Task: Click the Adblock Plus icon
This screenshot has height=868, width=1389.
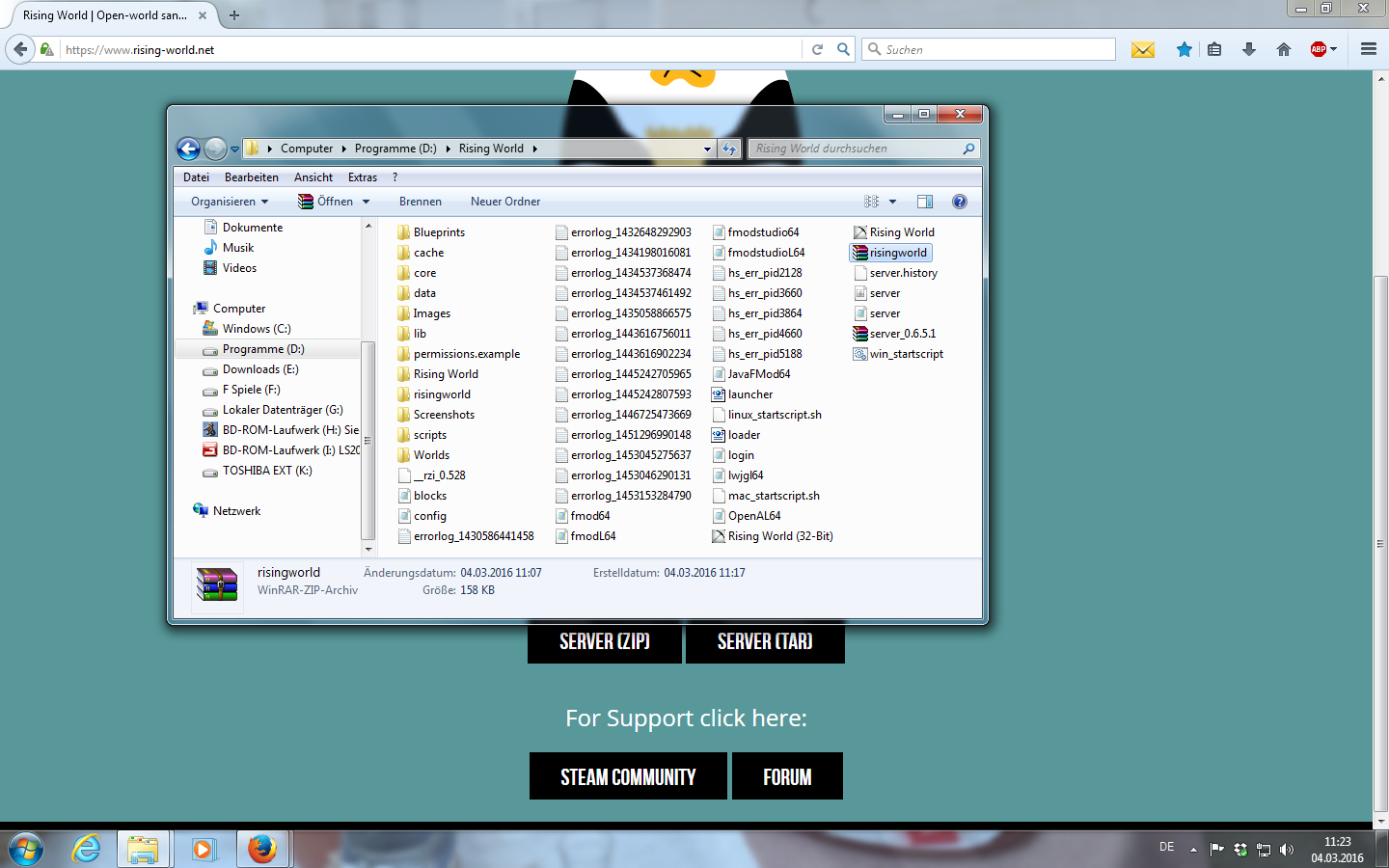Action: tap(1319, 49)
